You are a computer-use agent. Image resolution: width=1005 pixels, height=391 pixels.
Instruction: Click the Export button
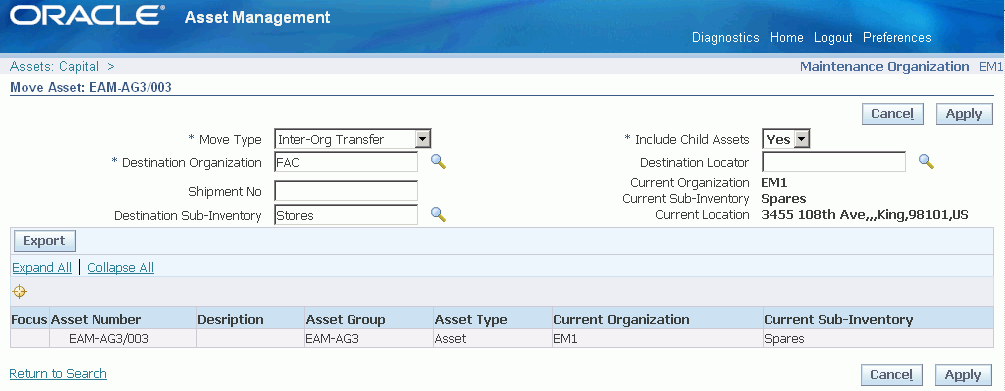tap(44, 241)
